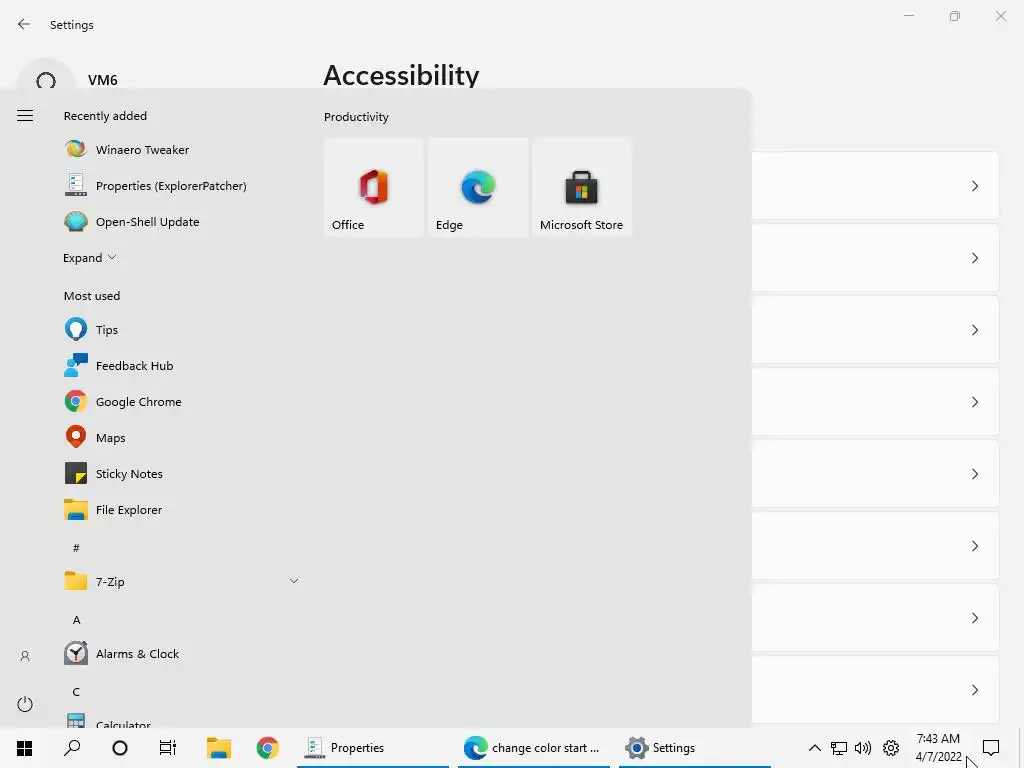Open fifth Accessibility settings row chevron
The height and width of the screenshot is (768, 1024).
[974, 474]
